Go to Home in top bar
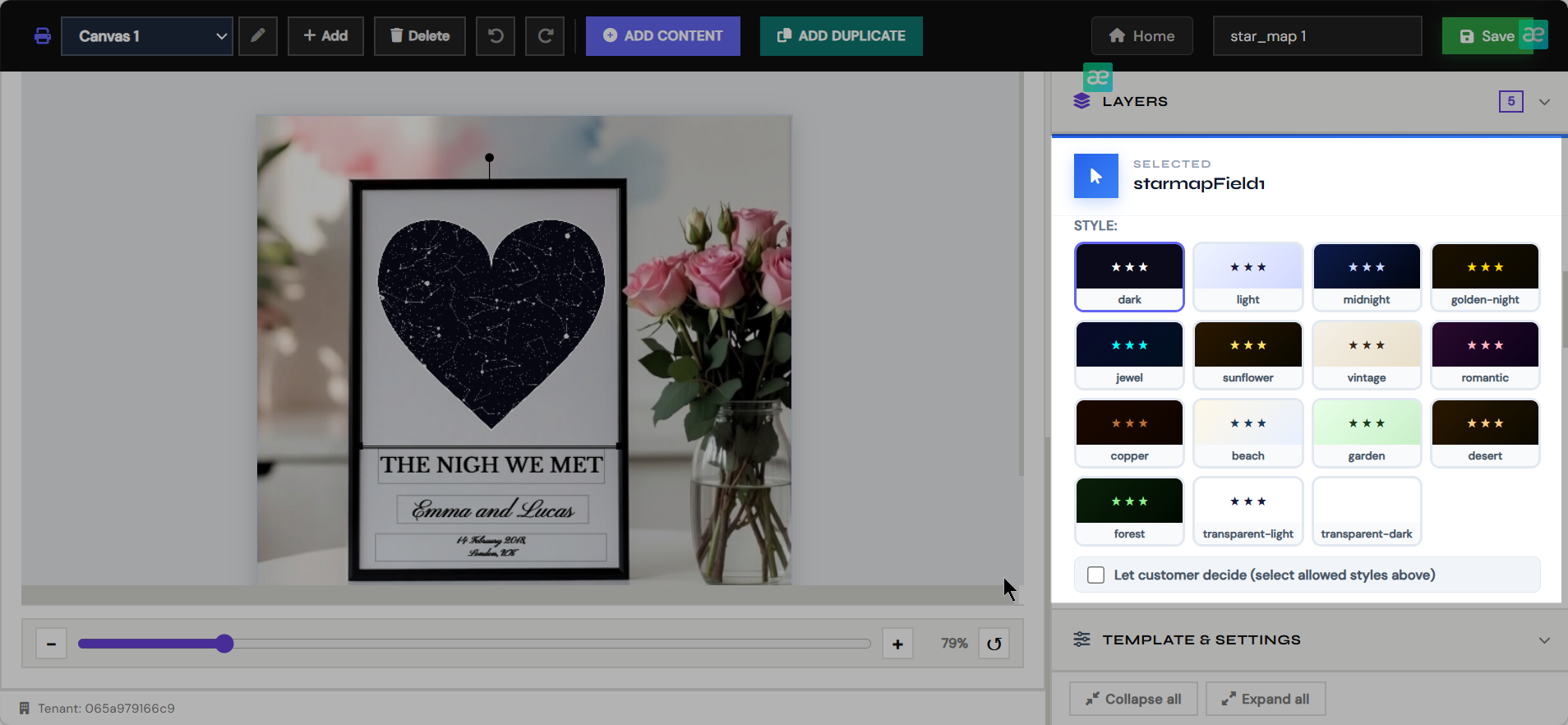The image size is (1568, 725). coord(1142,36)
